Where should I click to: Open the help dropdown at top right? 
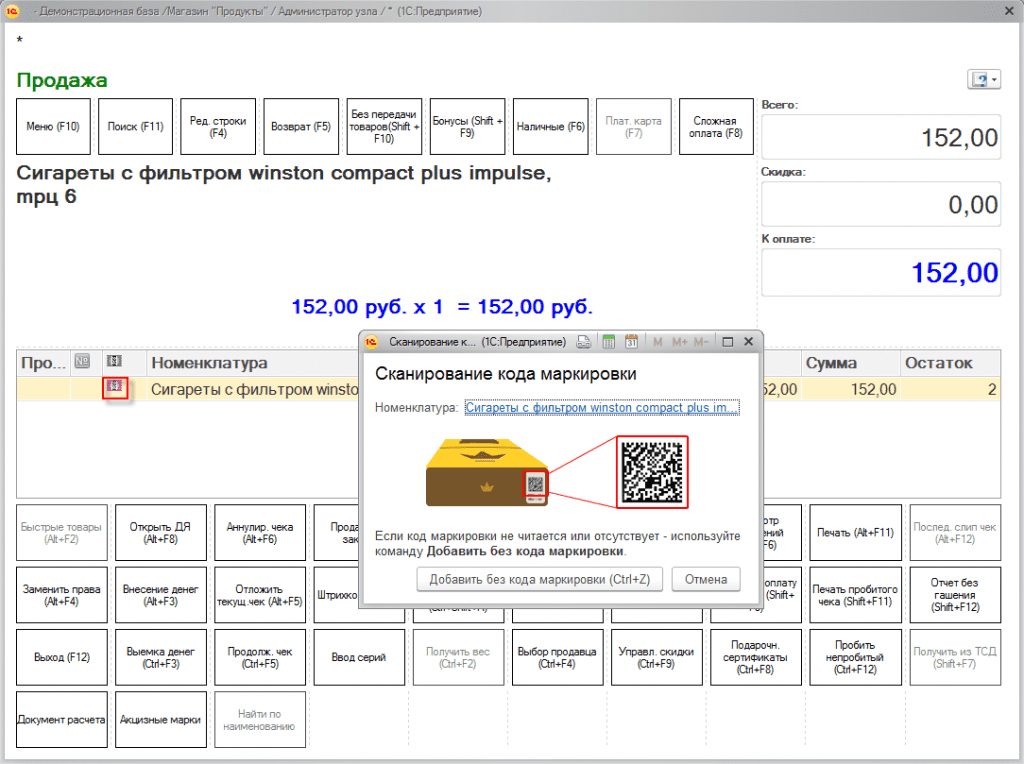point(984,80)
